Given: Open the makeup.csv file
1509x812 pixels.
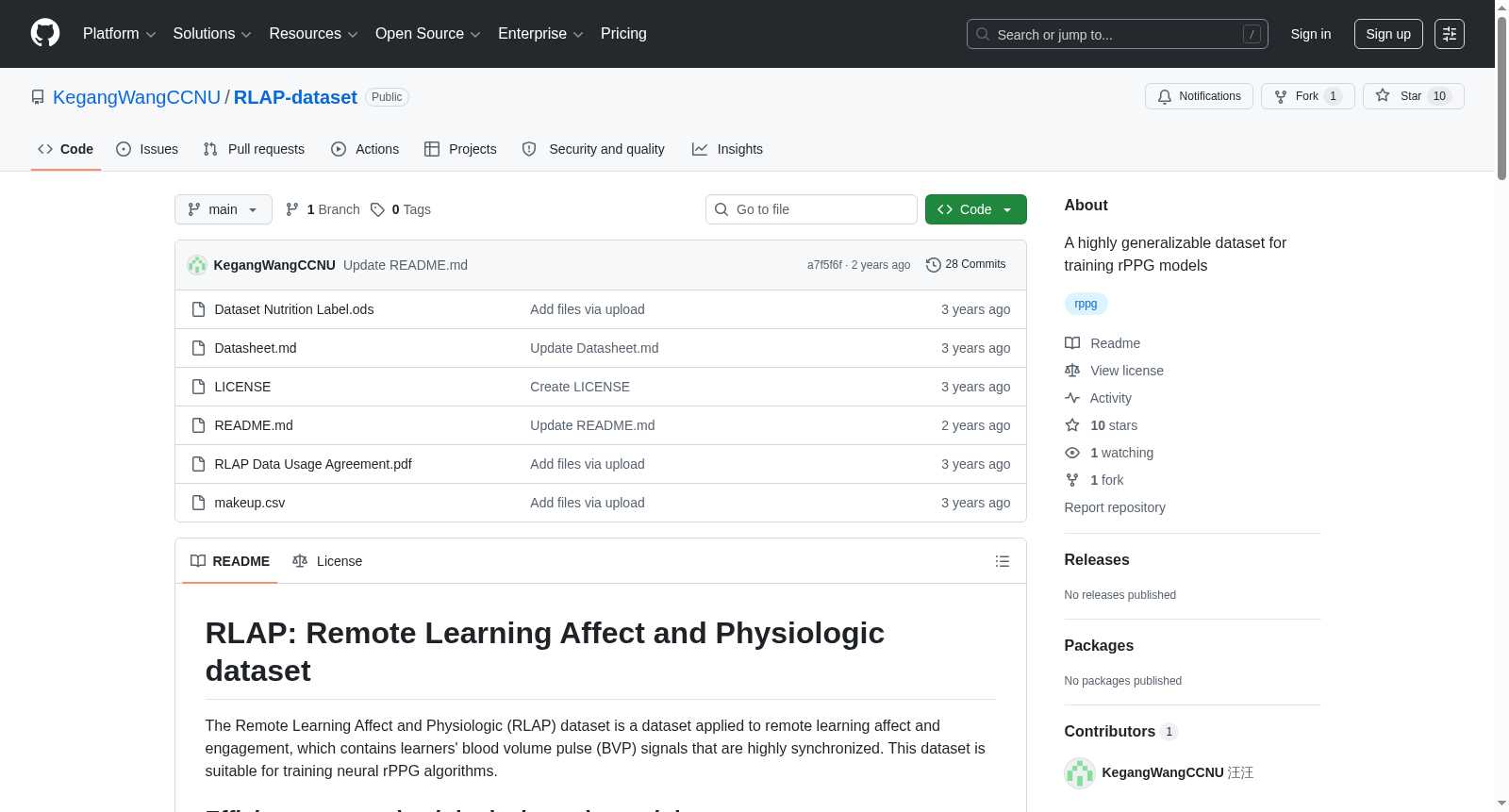Looking at the screenshot, I should tap(250, 503).
